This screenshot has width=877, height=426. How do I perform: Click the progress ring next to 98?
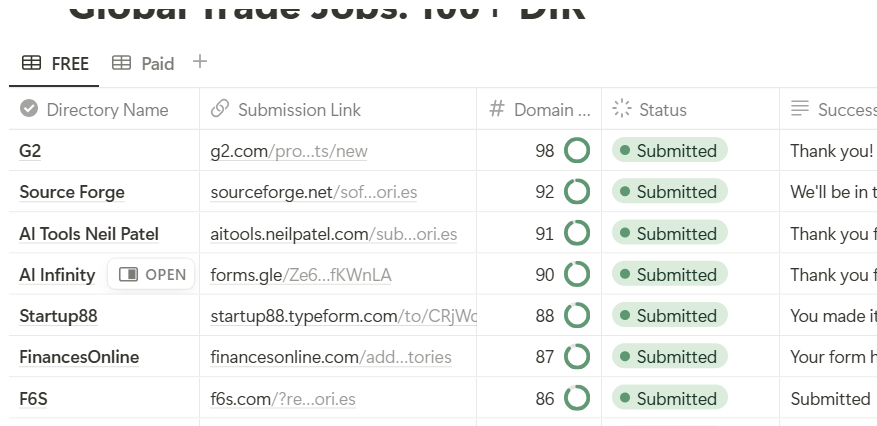[x=577, y=150]
